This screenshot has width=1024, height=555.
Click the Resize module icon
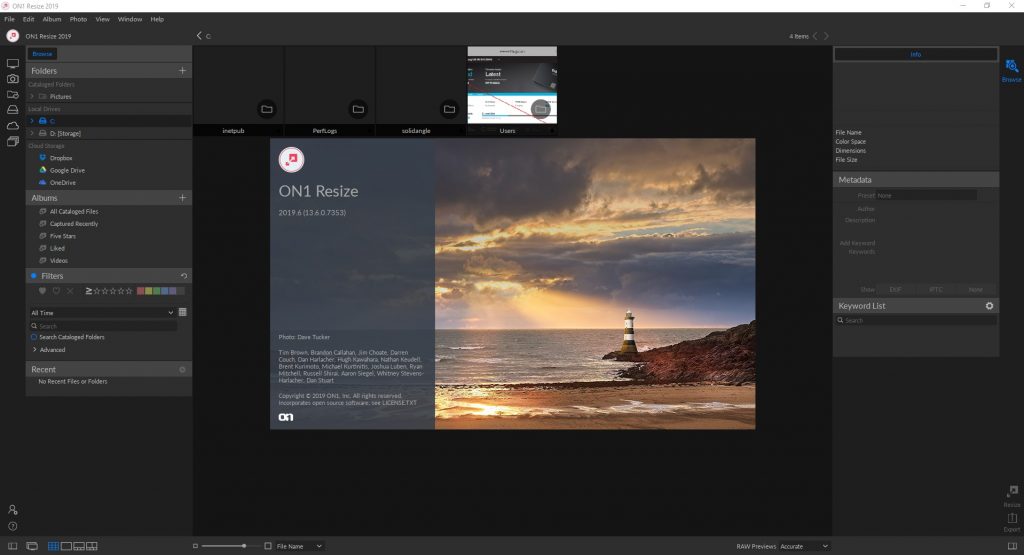click(x=1012, y=495)
